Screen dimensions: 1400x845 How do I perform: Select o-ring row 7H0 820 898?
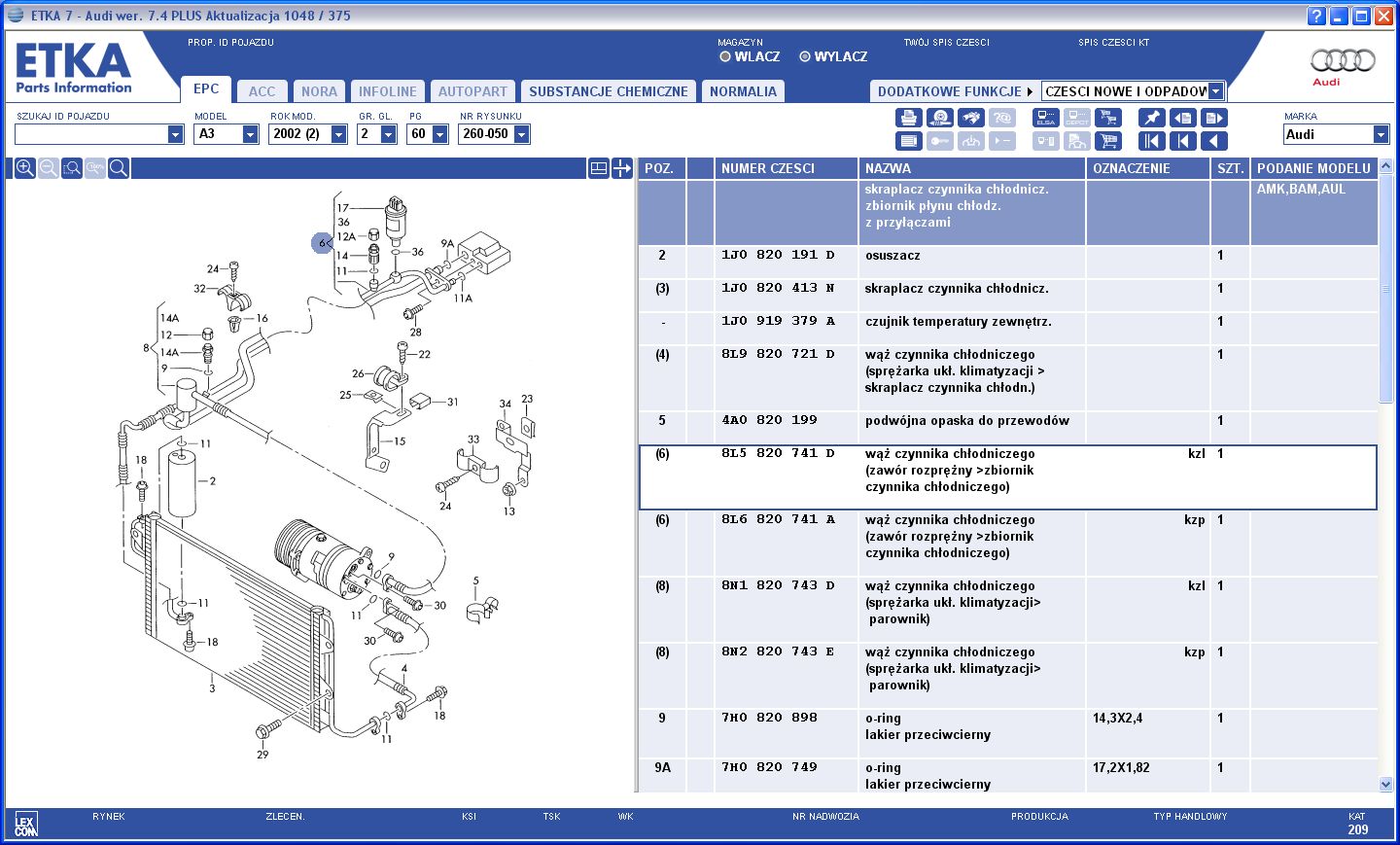pyautogui.click(x=1007, y=733)
